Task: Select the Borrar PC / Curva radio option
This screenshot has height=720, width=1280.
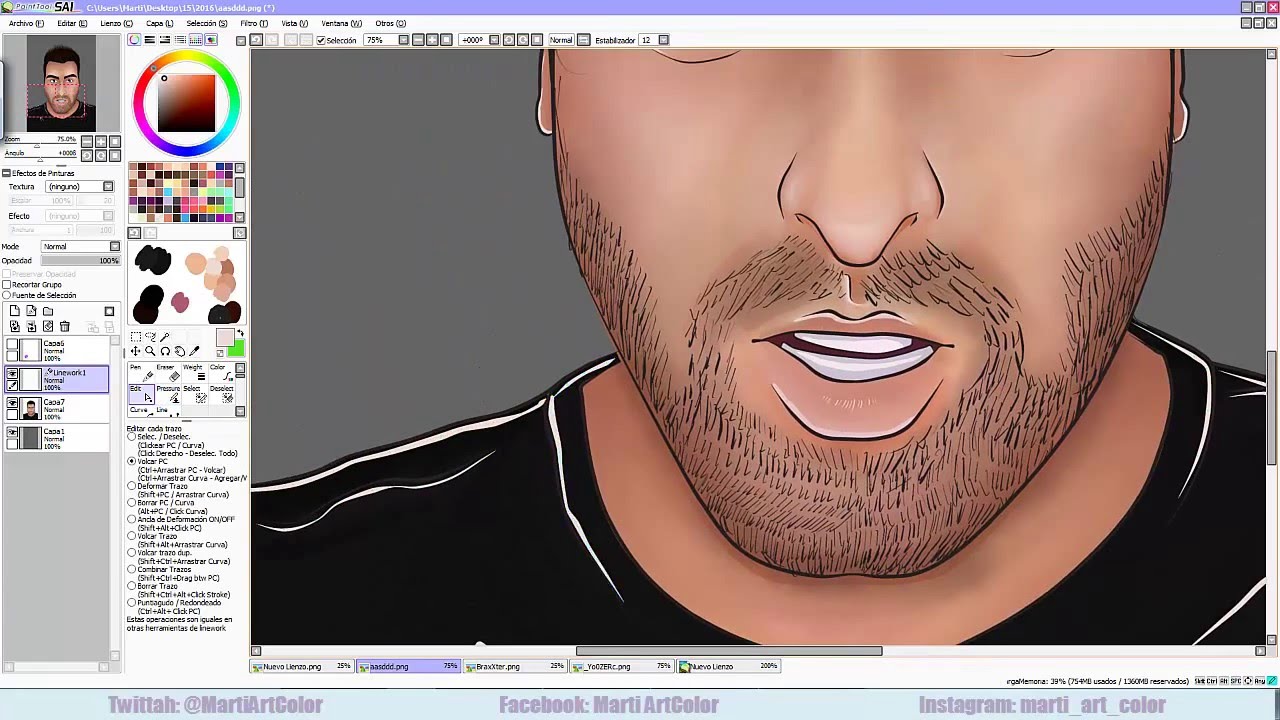Action: [x=131, y=503]
